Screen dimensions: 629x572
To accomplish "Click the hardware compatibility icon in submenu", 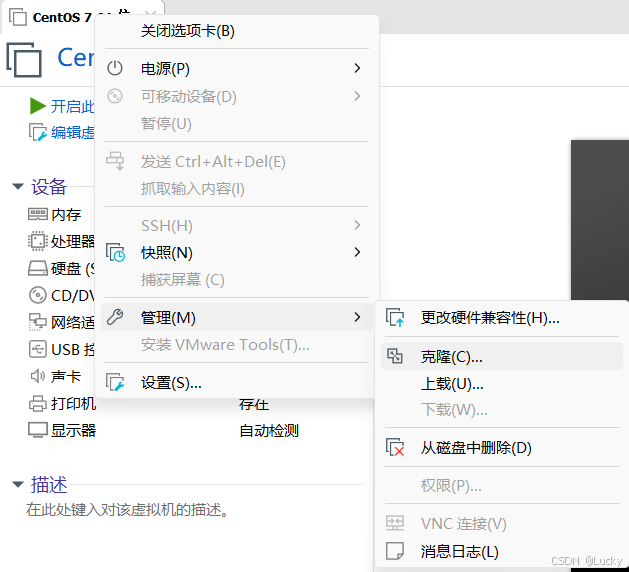I will click(395, 317).
